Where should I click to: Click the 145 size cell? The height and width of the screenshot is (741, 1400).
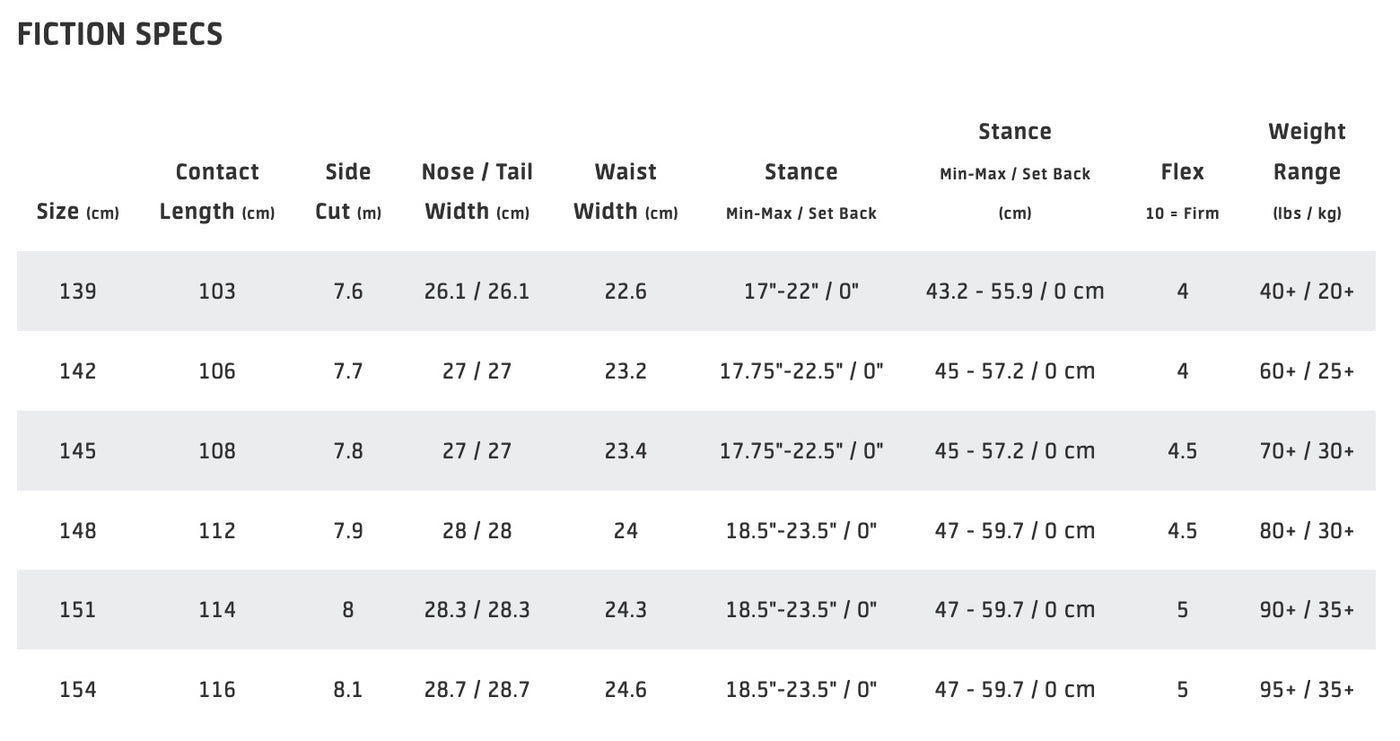(x=78, y=451)
